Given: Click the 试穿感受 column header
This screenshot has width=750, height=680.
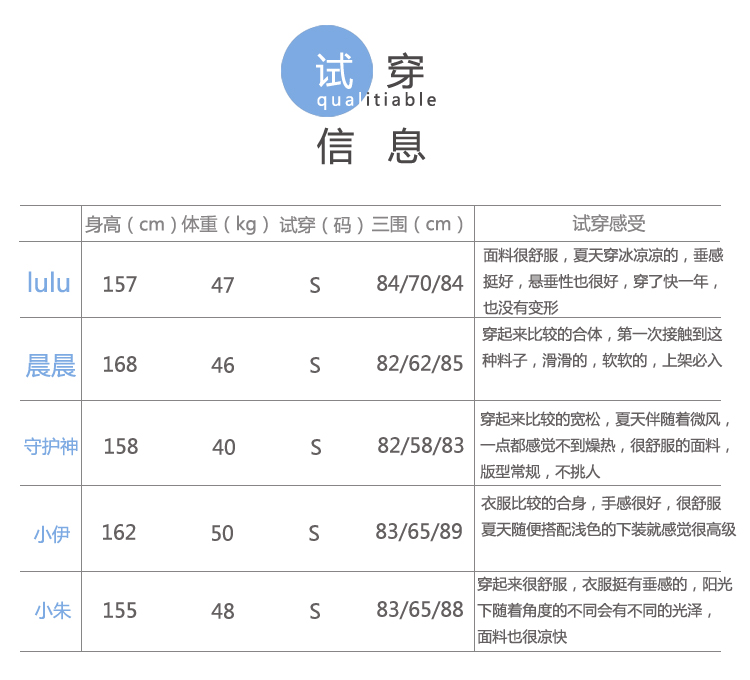Looking at the screenshot, I should (608, 224).
